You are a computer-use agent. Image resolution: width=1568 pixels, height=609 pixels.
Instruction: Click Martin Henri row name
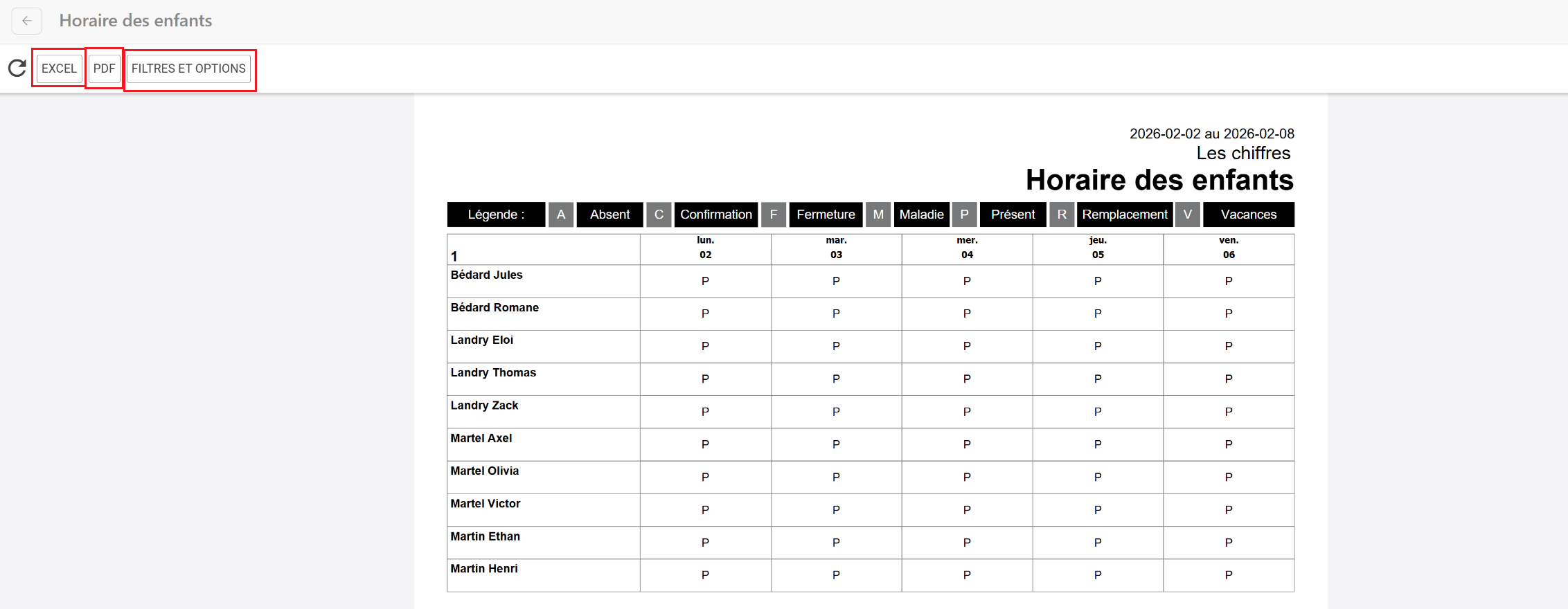(x=484, y=569)
